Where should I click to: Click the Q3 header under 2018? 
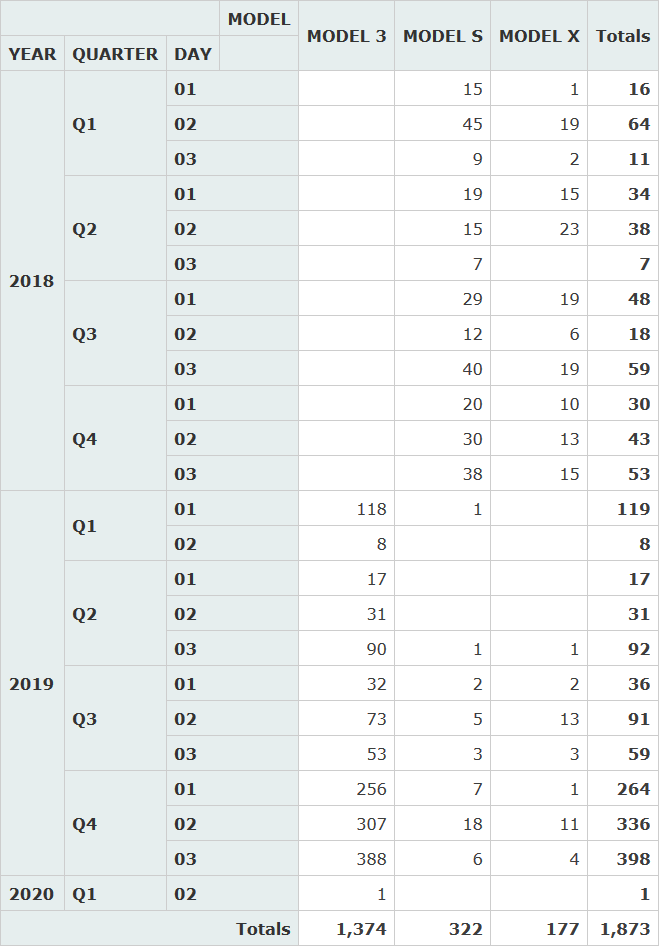click(x=85, y=334)
